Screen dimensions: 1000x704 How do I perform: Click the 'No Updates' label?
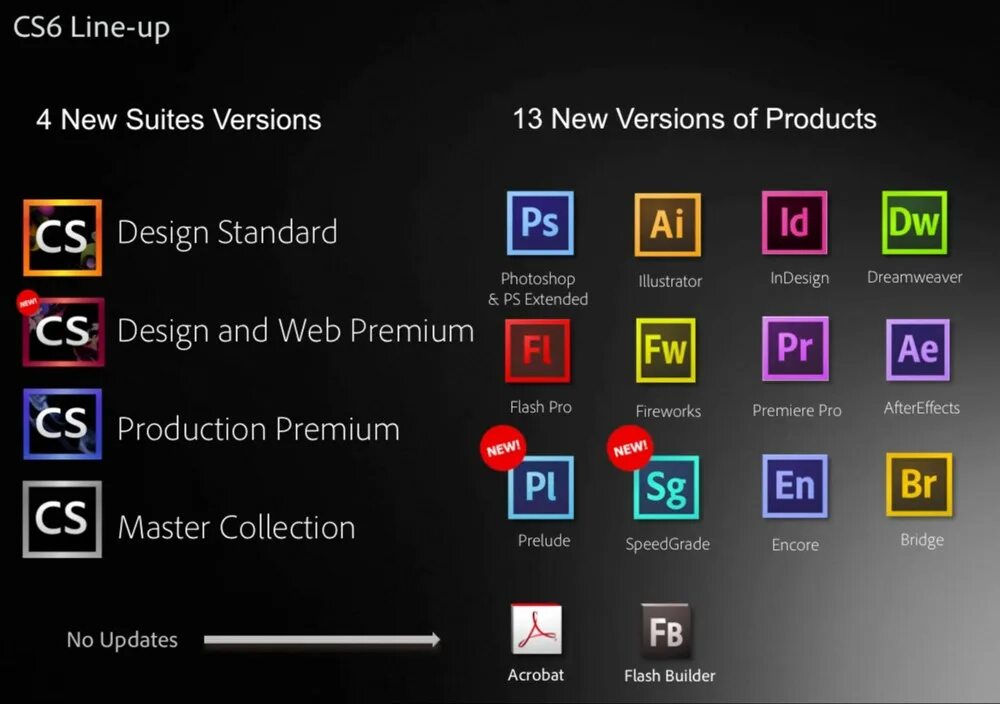tap(122, 640)
